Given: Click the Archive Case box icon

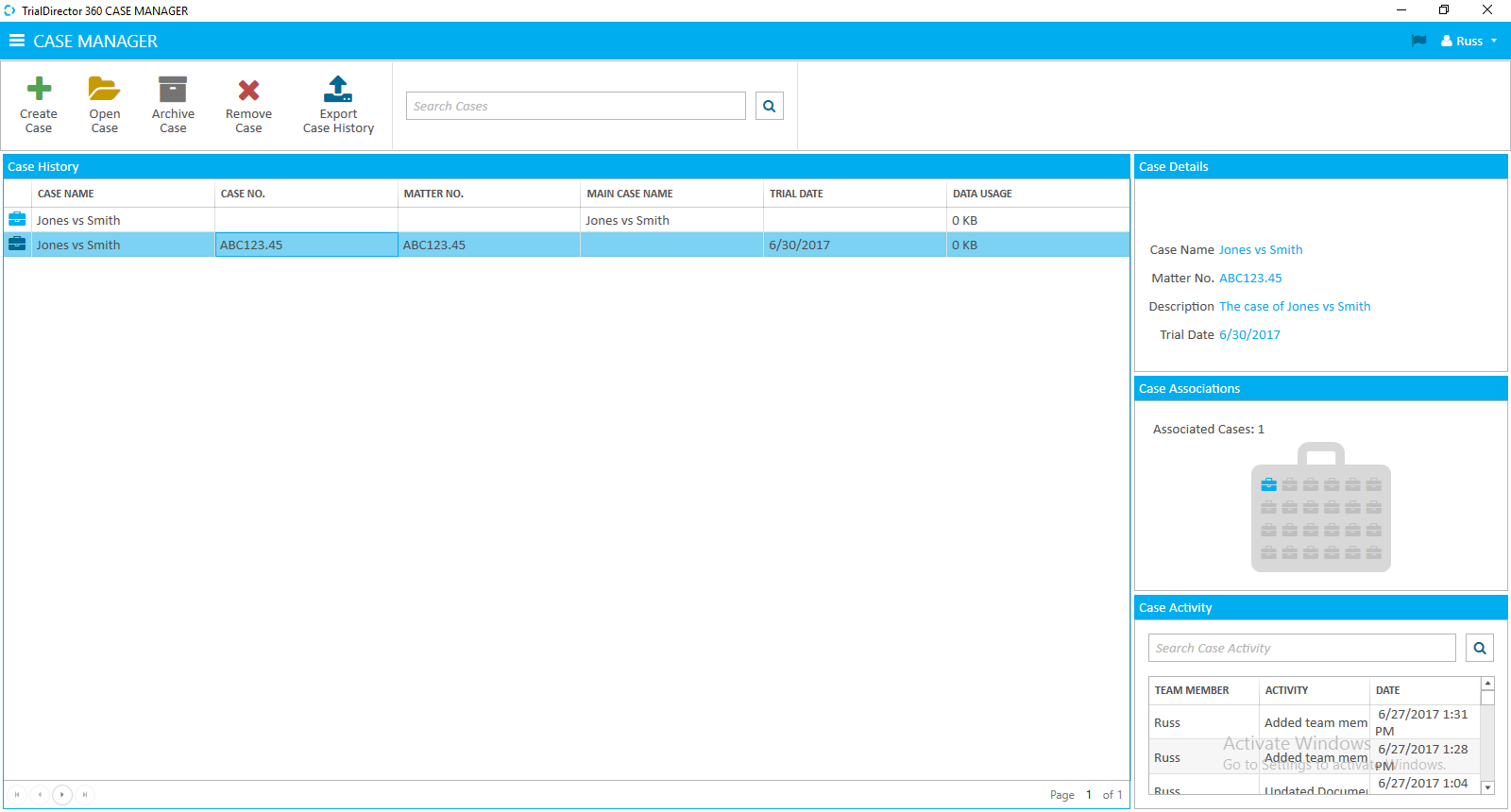Looking at the screenshot, I should tap(173, 90).
